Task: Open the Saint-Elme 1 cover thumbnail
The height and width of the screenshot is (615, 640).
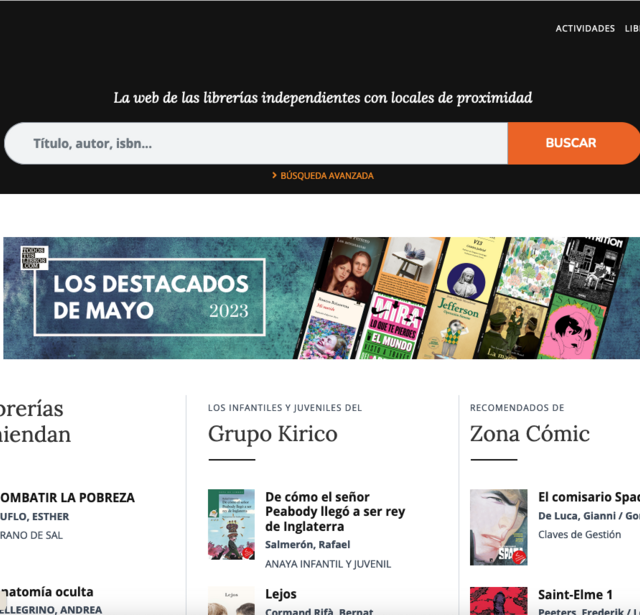Action: (x=498, y=601)
